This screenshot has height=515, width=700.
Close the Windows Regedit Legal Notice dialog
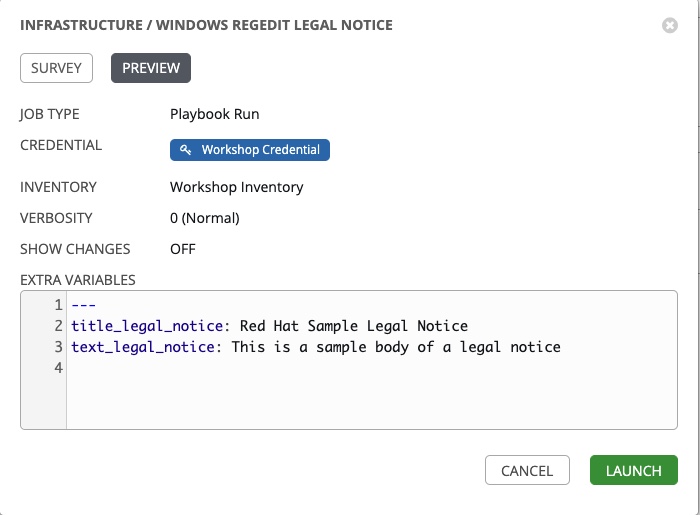[670, 26]
